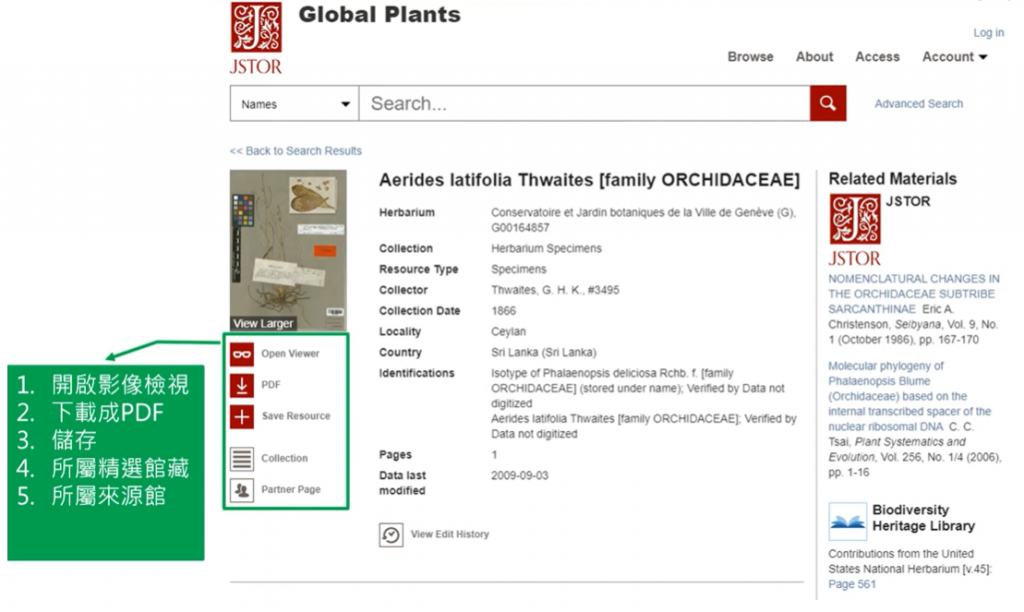
Task: Click the Biodiversity Heritage Library logo
Action: [x=847, y=520]
